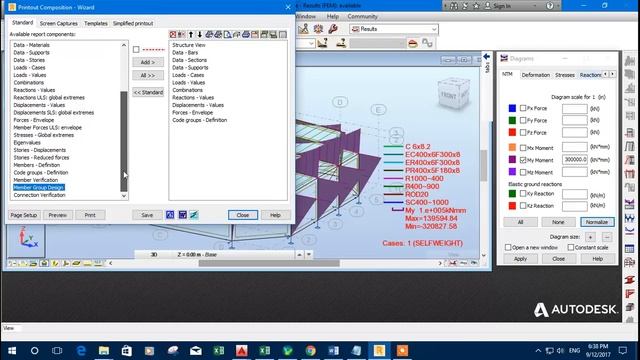Click the story up arrow beside Base
Viewport: 640px width, 360px height.
pyautogui.click(x=299, y=254)
